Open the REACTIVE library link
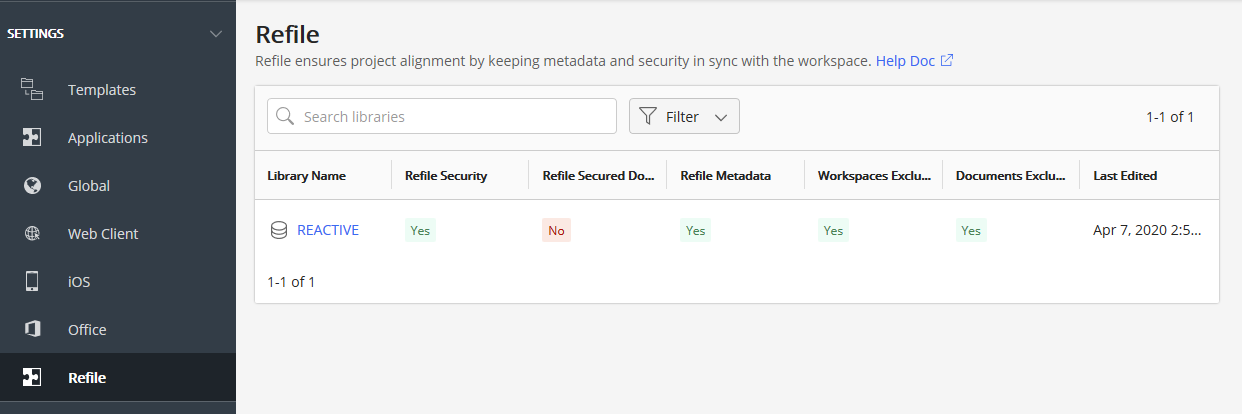This screenshot has width=1242, height=414. pyautogui.click(x=328, y=230)
